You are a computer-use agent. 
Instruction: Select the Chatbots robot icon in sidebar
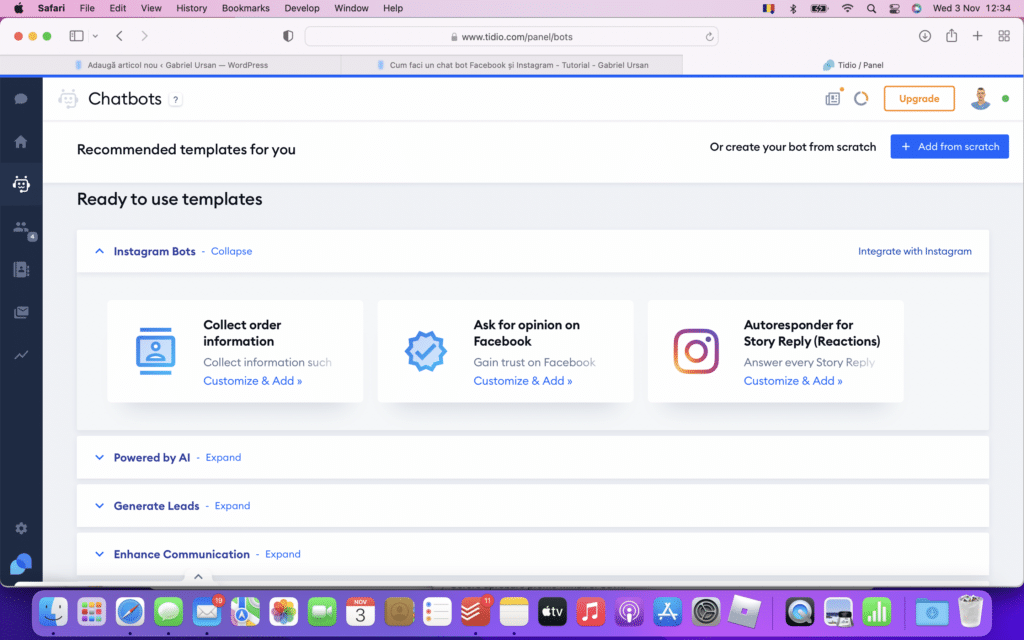(21, 184)
